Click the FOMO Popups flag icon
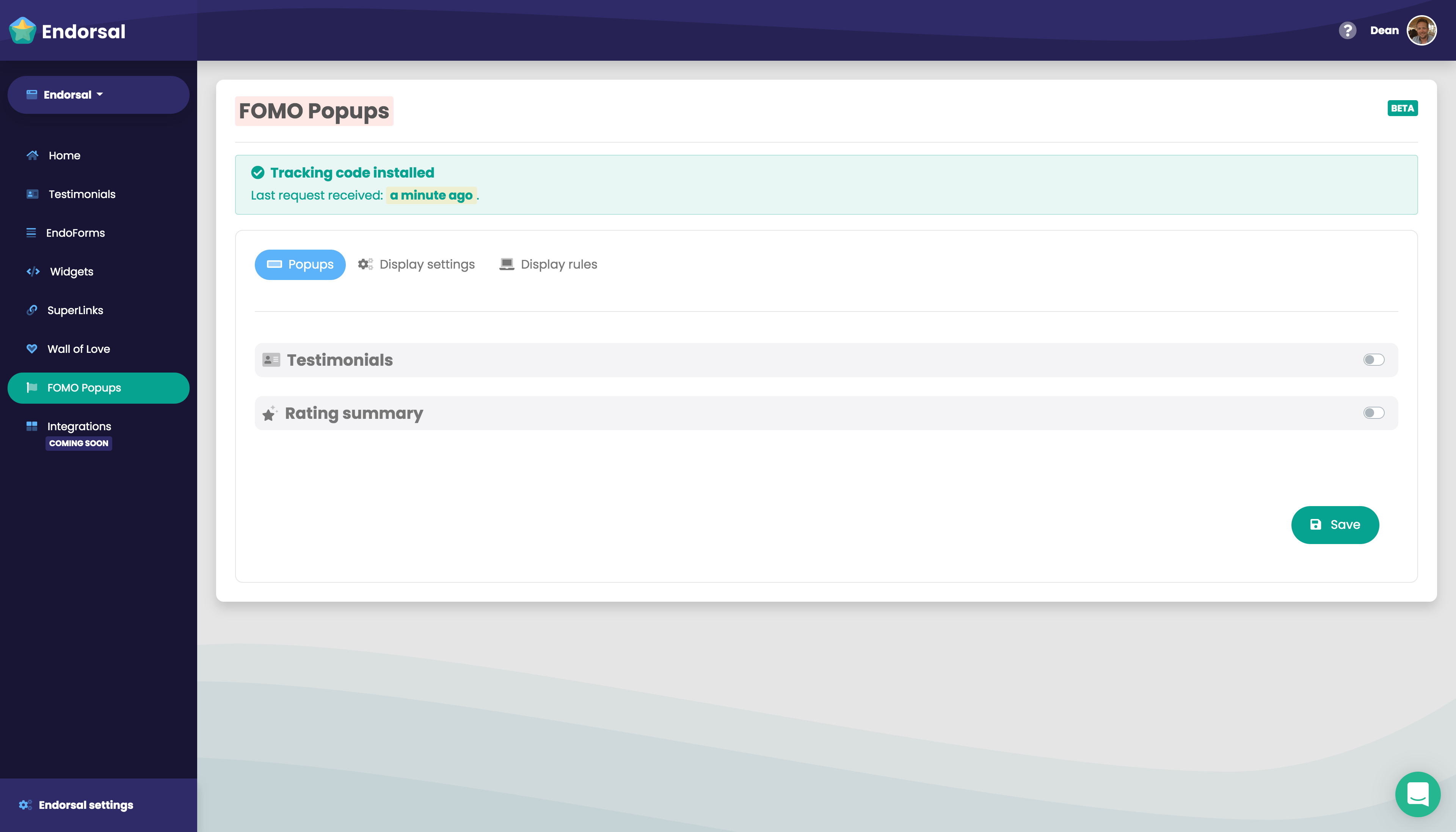Image resolution: width=1456 pixels, height=832 pixels. tap(33, 387)
